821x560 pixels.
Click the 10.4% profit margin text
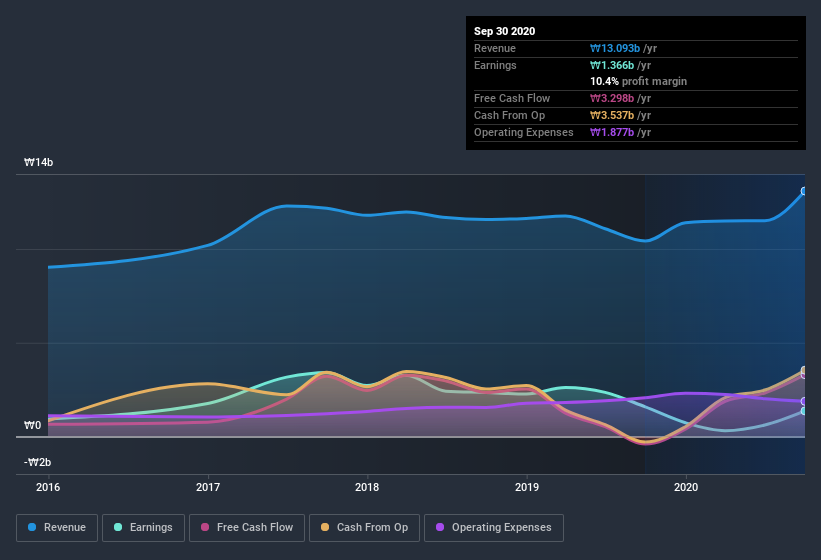point(639,81)
